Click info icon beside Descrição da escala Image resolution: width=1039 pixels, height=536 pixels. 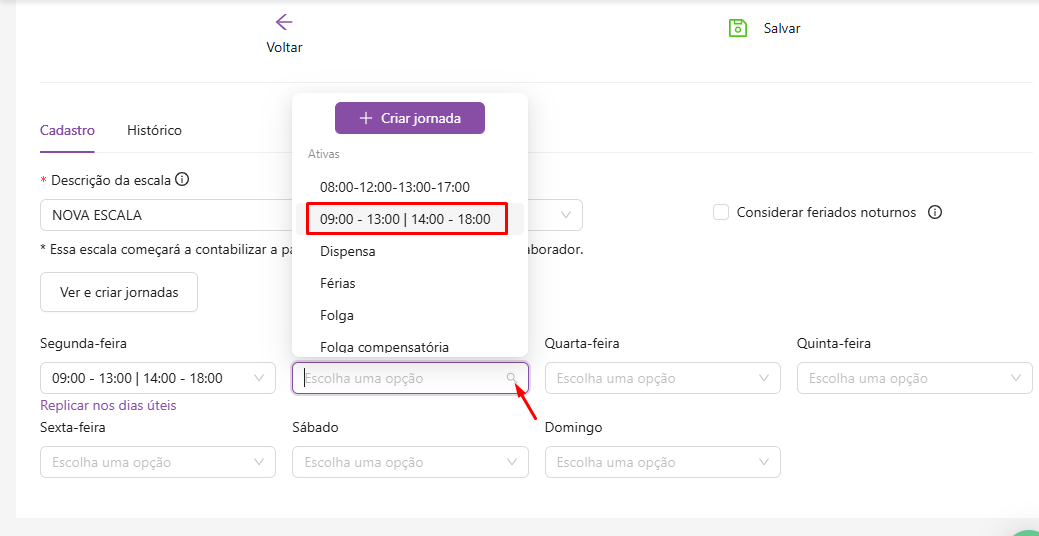tap(182, 180)
